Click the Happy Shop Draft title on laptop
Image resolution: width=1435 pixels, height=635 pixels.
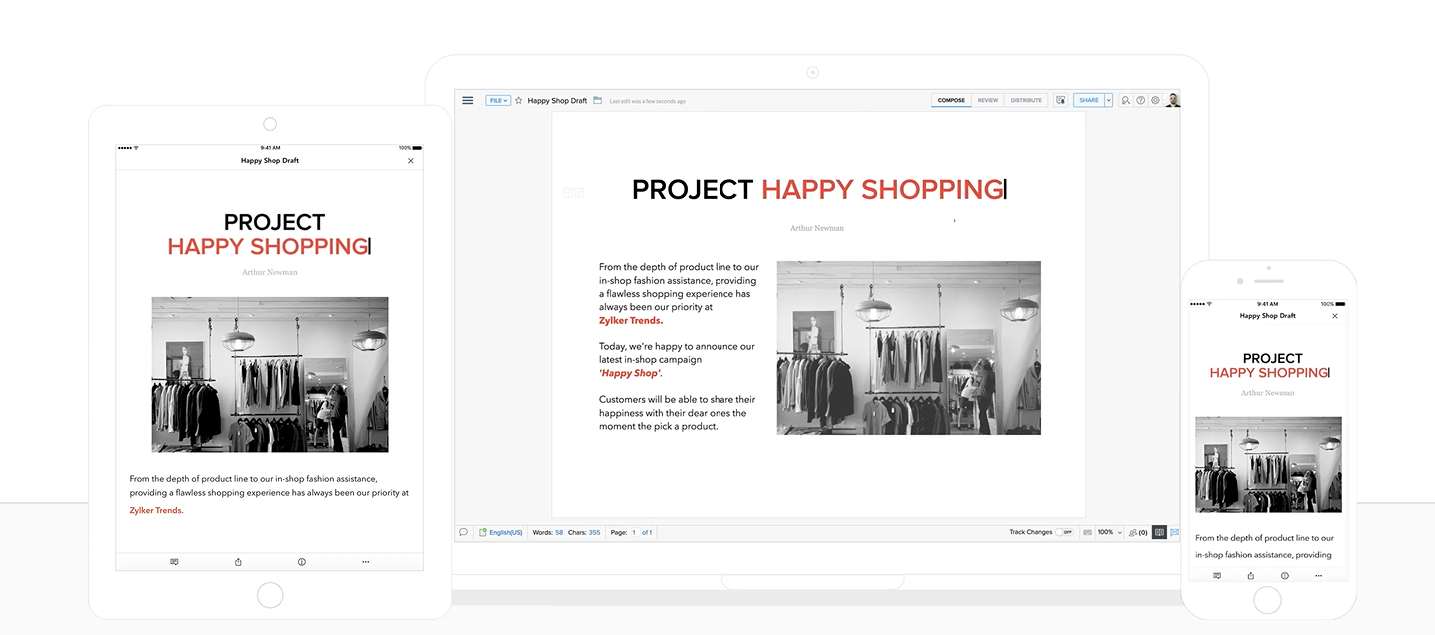(557, 100)
